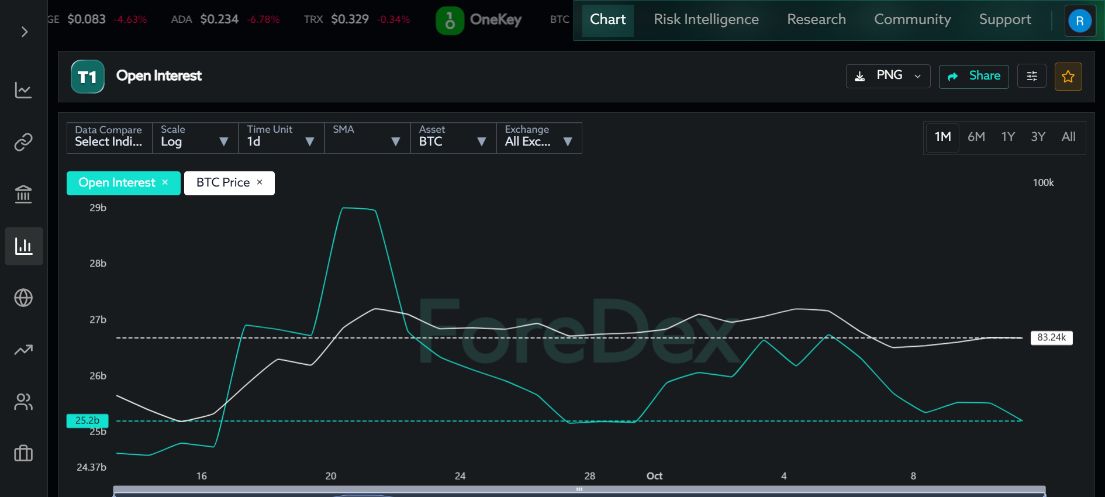Select the 1M time range
Viewport: 1105px width, 497px height.
(943, 137)
